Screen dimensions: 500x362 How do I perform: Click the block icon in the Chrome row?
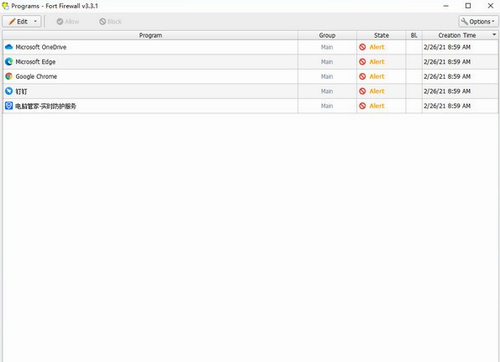(362, 76)
